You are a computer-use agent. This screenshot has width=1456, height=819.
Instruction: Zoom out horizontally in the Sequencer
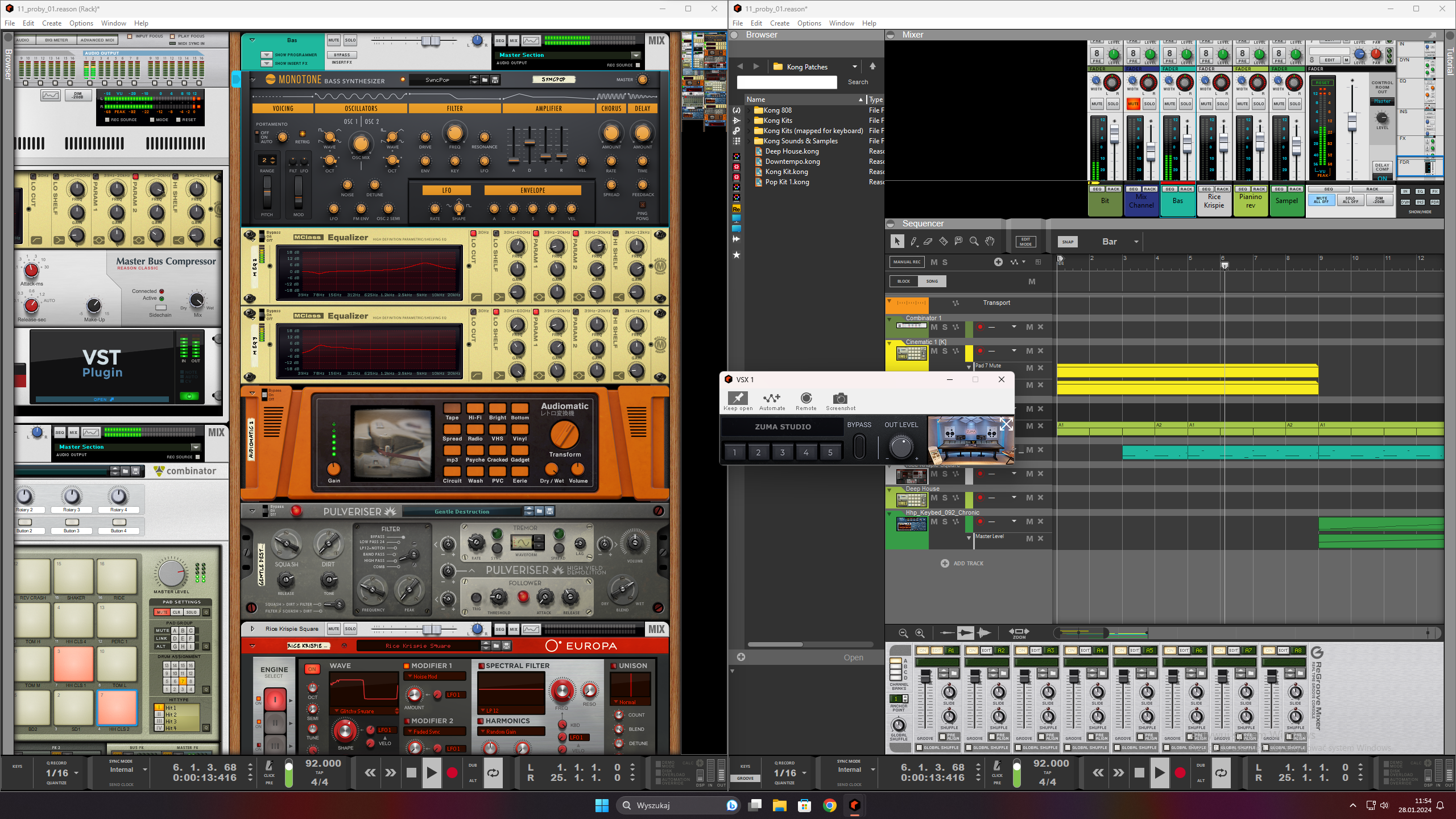[903, 633]
